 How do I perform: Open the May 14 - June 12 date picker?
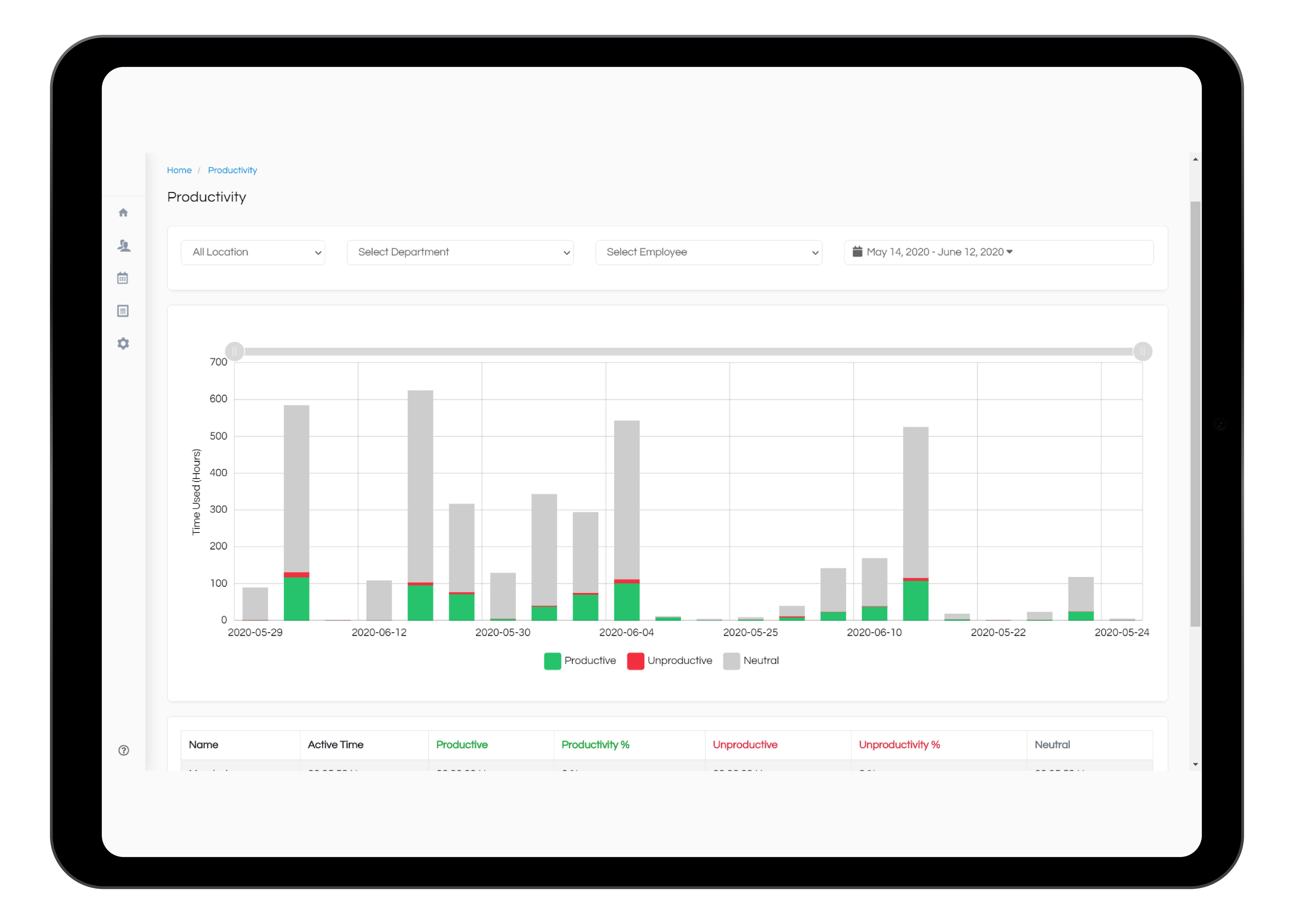936,251
